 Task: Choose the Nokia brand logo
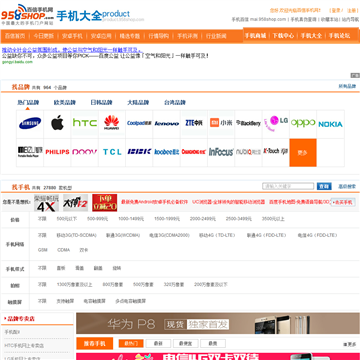click(x=330, y=124)
